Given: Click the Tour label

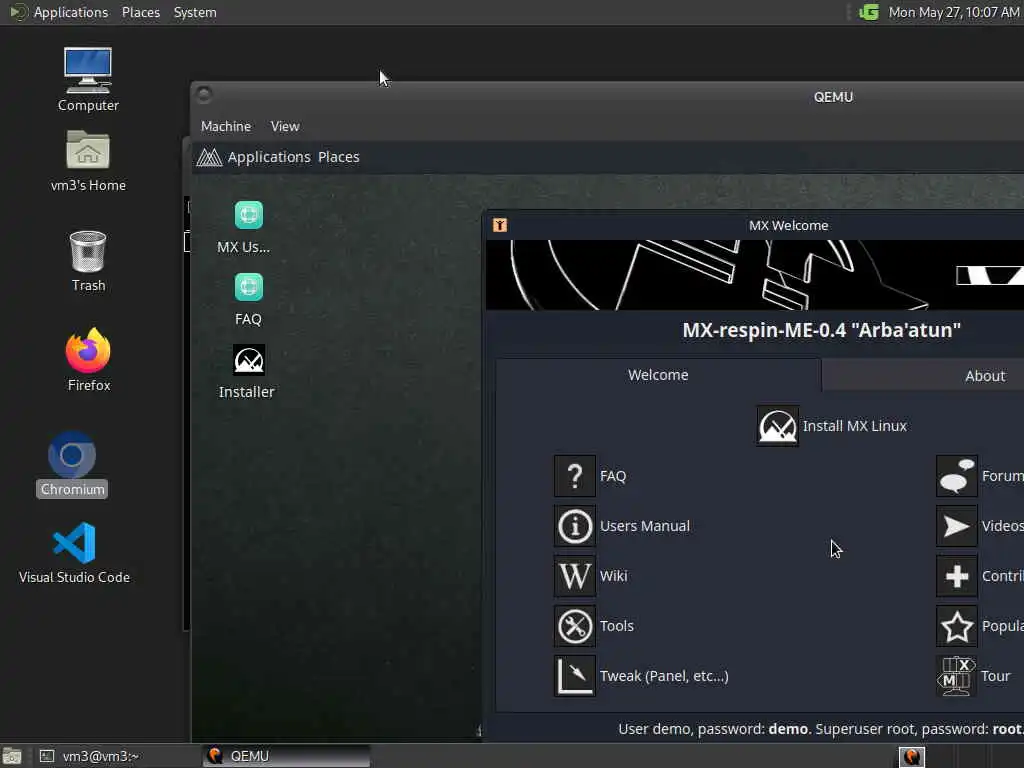Looking at the screenshot, I should pos(995,676).
